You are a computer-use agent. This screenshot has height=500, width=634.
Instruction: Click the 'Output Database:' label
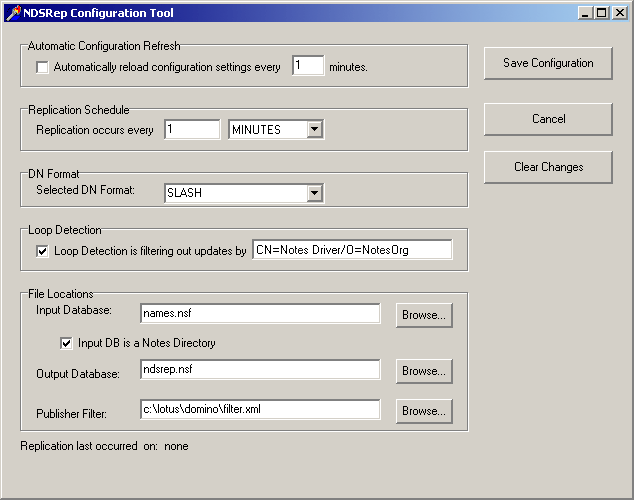78,374
